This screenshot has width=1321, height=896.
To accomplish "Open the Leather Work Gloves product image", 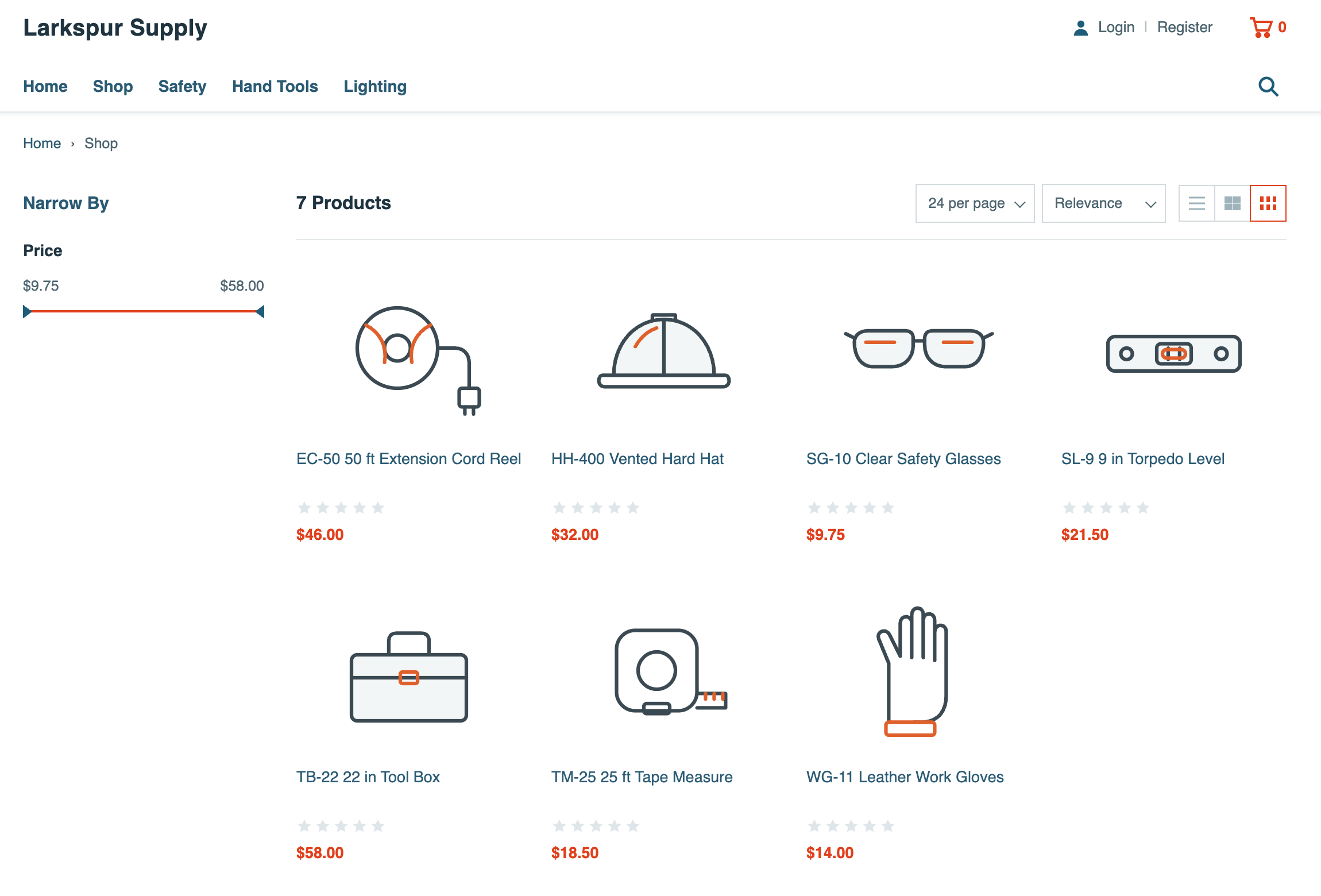I will click(912, 671).
